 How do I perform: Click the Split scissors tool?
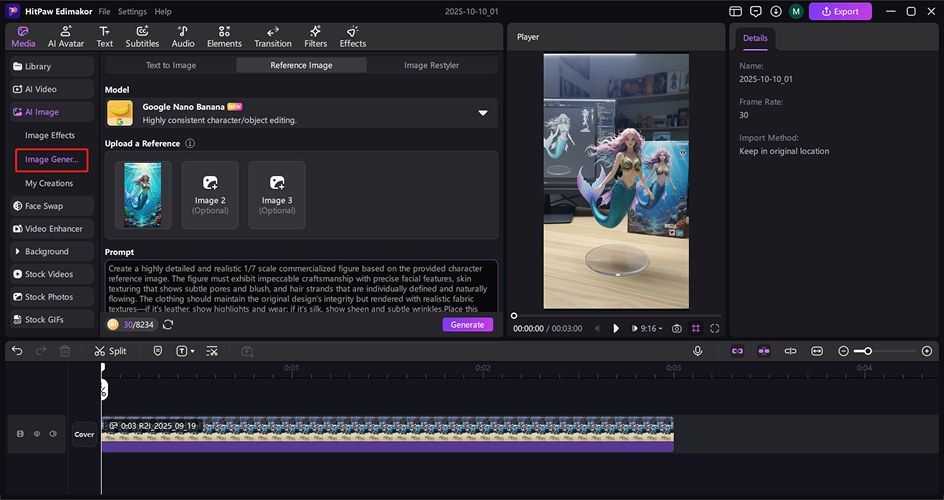click(x=110, y=351)
